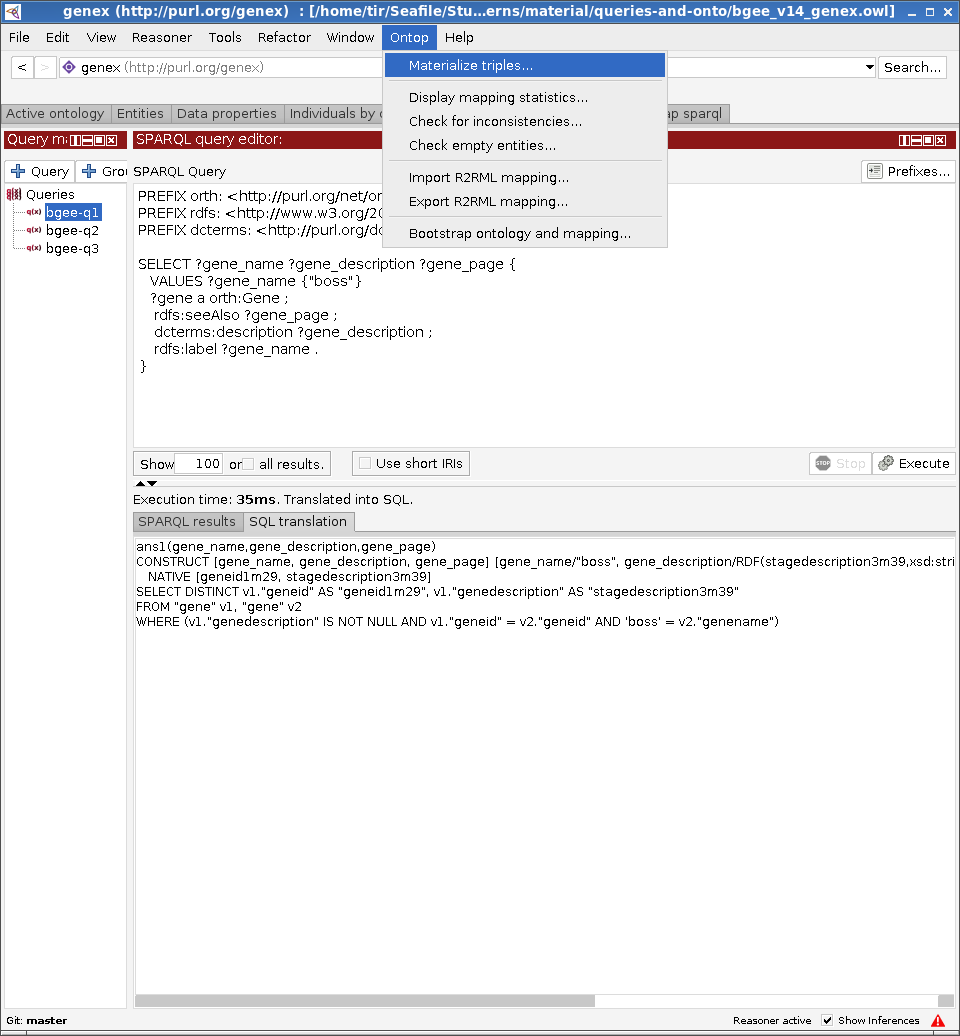Close the Query manager panel
The width and height of the screenshot is (960, 1036).
pos(112,140)
